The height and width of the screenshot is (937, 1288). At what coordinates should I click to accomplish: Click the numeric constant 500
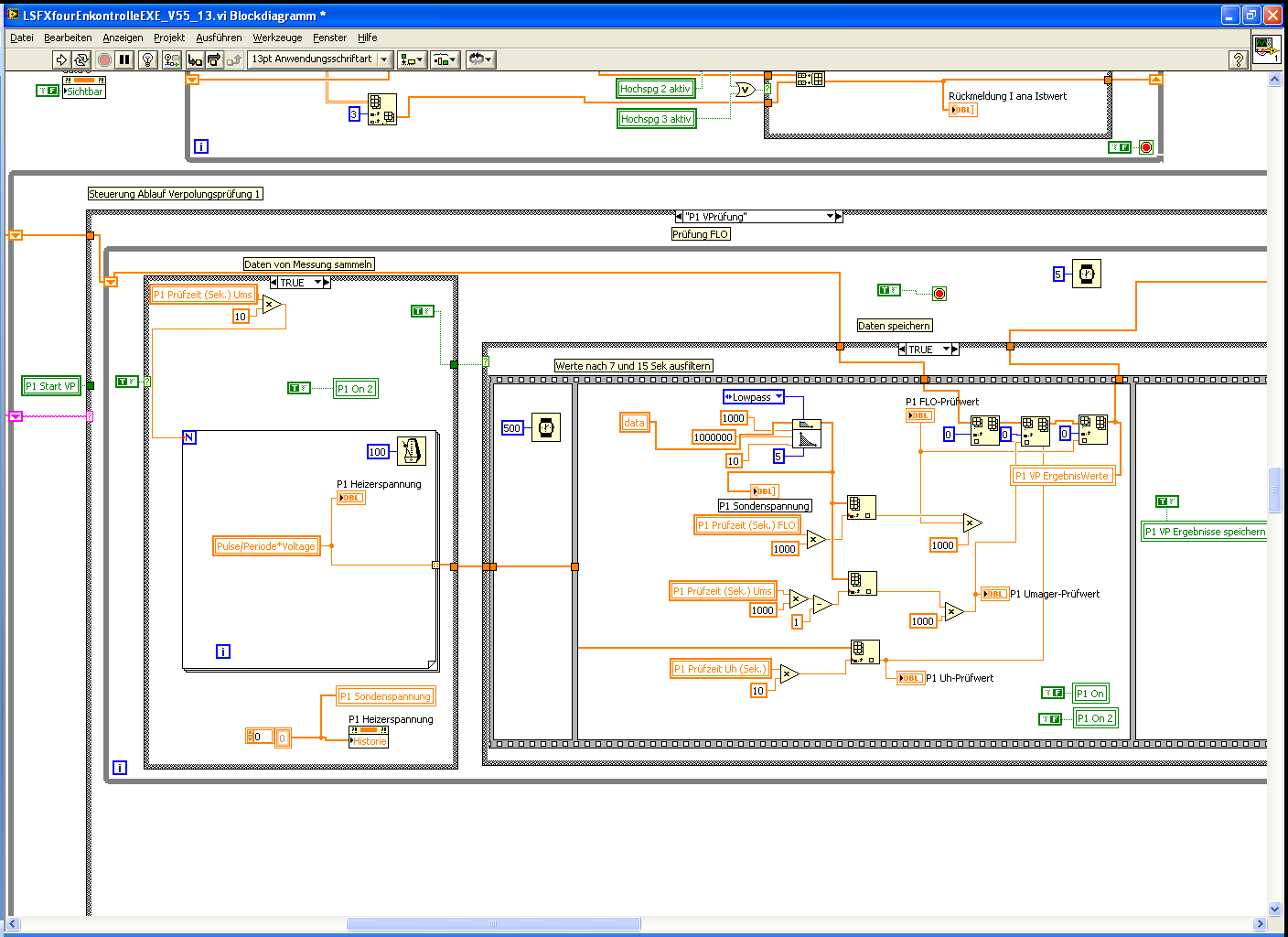[512, 428]
